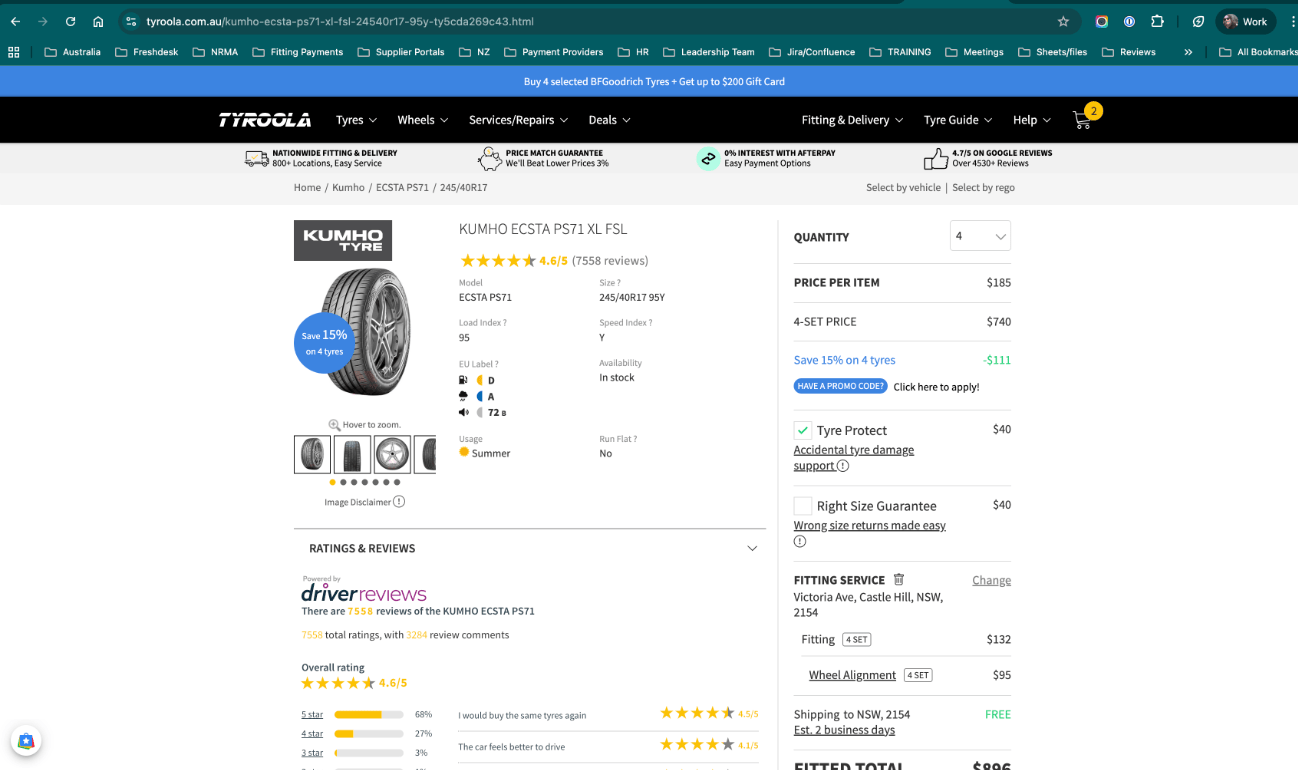Click the Kumho Tyre brand logo
Image resolution: width=1298 pixels, height=770 pixels.
(x=343, y=240)
